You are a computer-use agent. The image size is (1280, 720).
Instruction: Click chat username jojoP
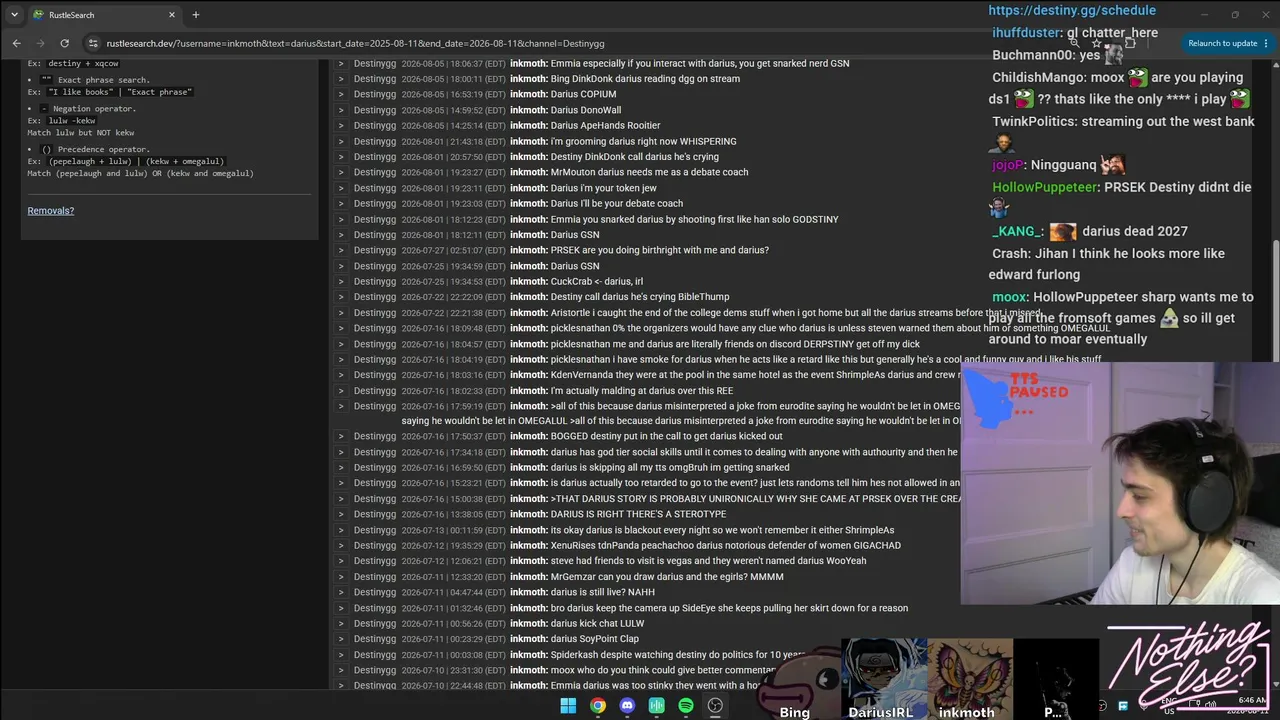(x=1007, y=165)
